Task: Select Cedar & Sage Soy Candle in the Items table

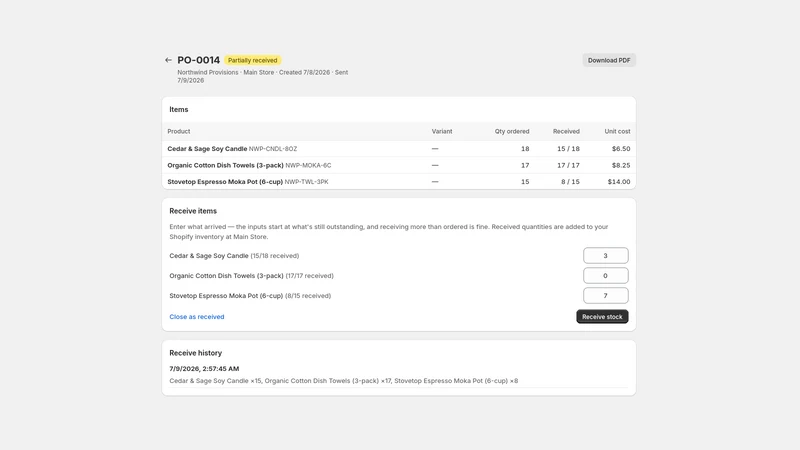Action: click(207, 149)
